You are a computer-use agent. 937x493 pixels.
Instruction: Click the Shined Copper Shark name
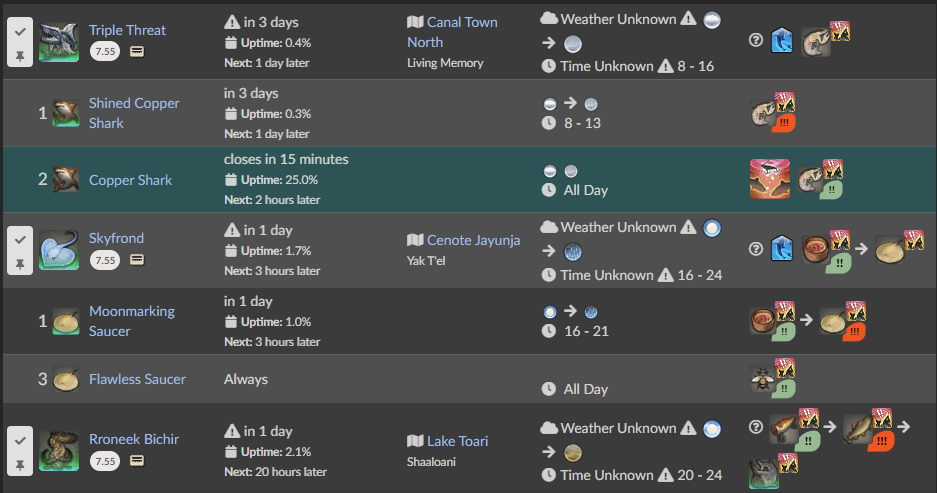(x=134, y=113)
